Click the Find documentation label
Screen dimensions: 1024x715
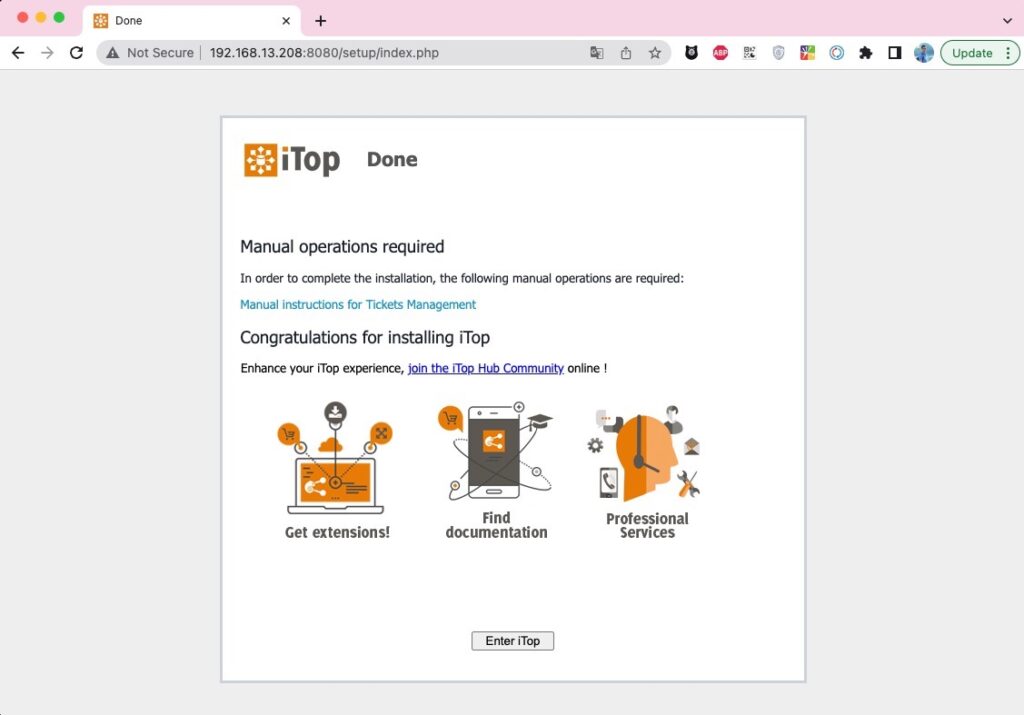[496, 525]
